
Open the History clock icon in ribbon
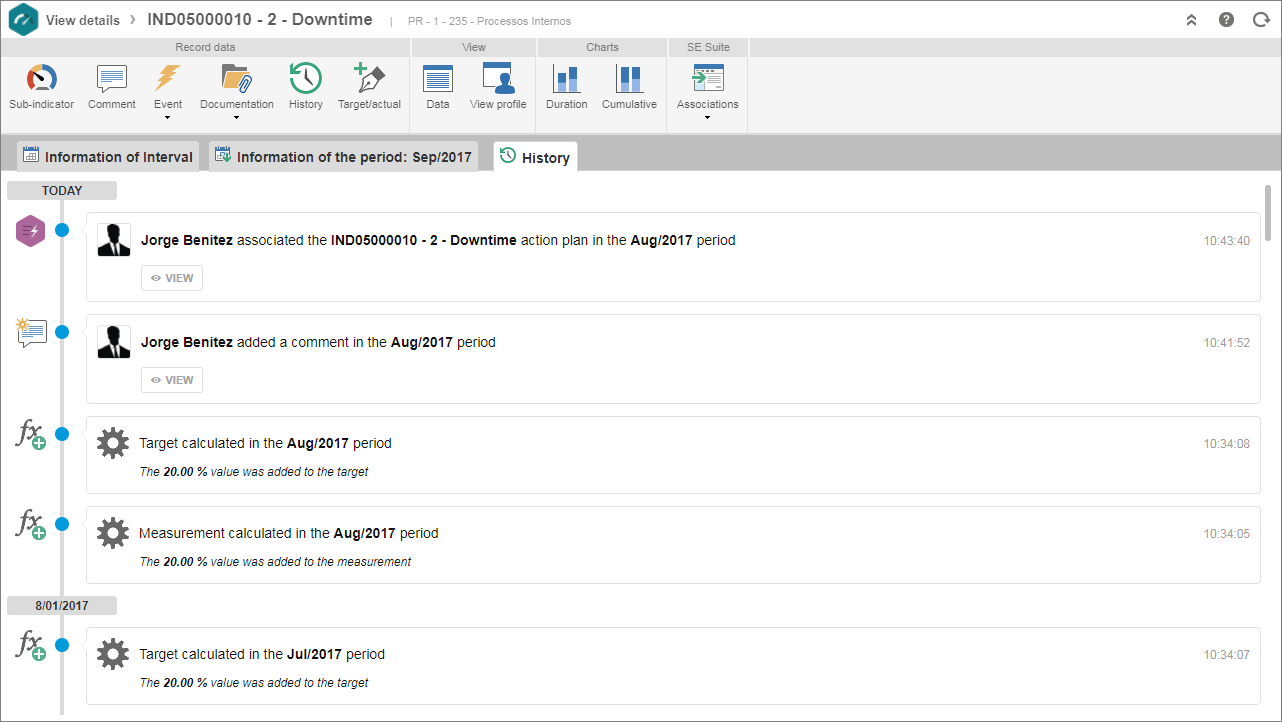(305, 78)
